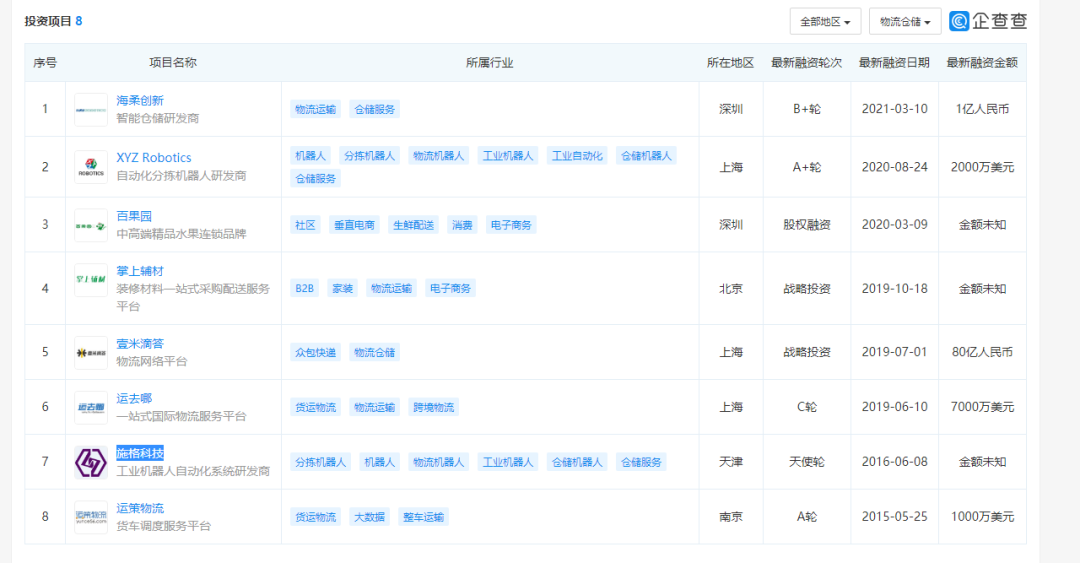This screenshot has width=1080, height=563.
Task: Open the 海柔创新 project link
Action: [140, 101]
